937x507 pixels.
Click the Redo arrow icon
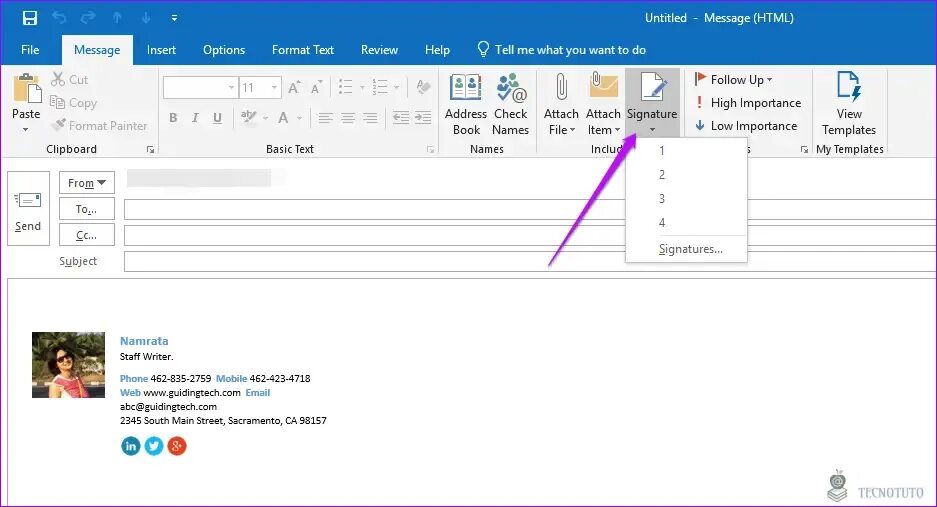[88, 18]
